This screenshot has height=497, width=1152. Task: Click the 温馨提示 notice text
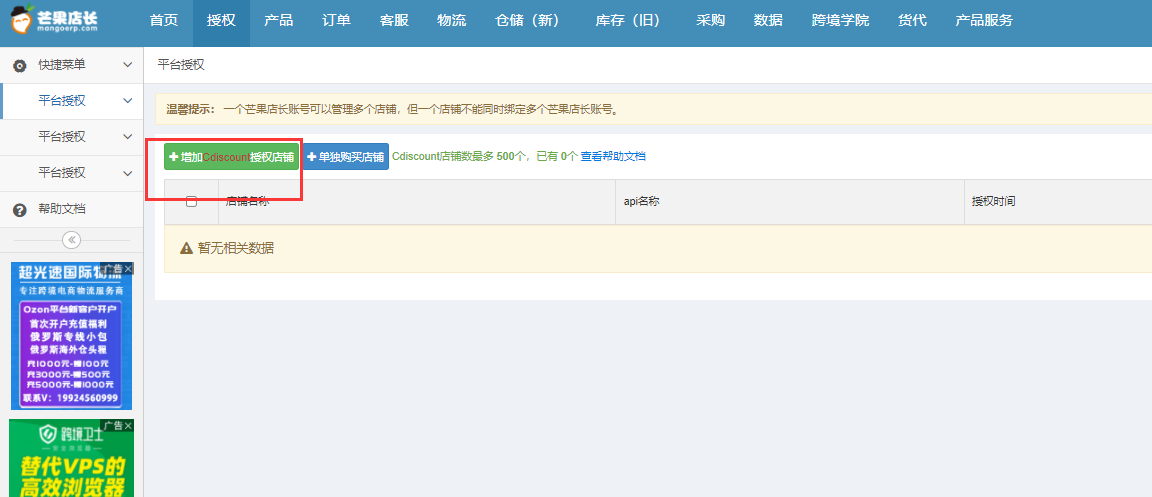pos(393,110)
